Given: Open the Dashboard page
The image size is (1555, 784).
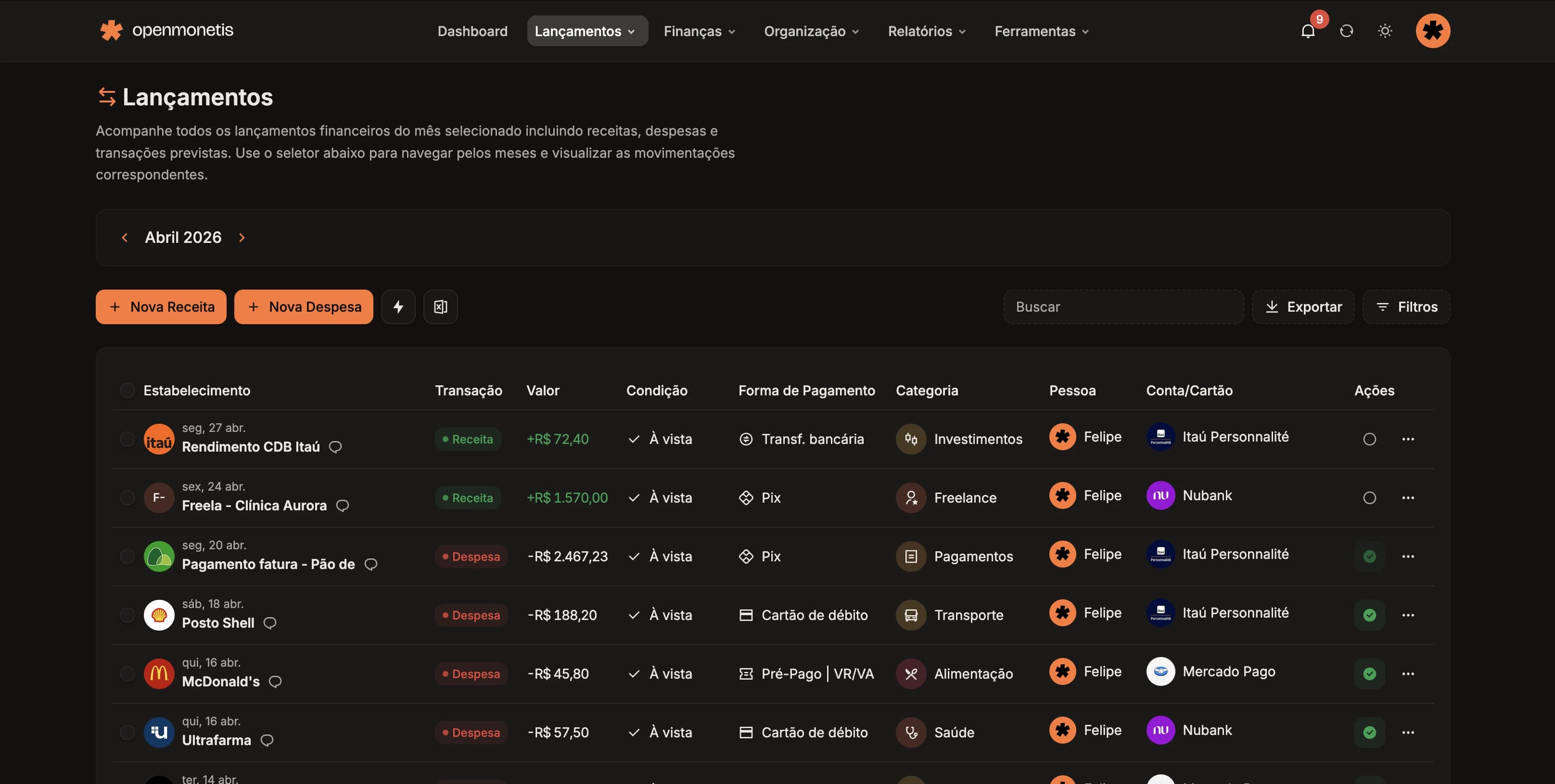Looking at the screenshot, I should pyautogui.click(x=472, y=31).
